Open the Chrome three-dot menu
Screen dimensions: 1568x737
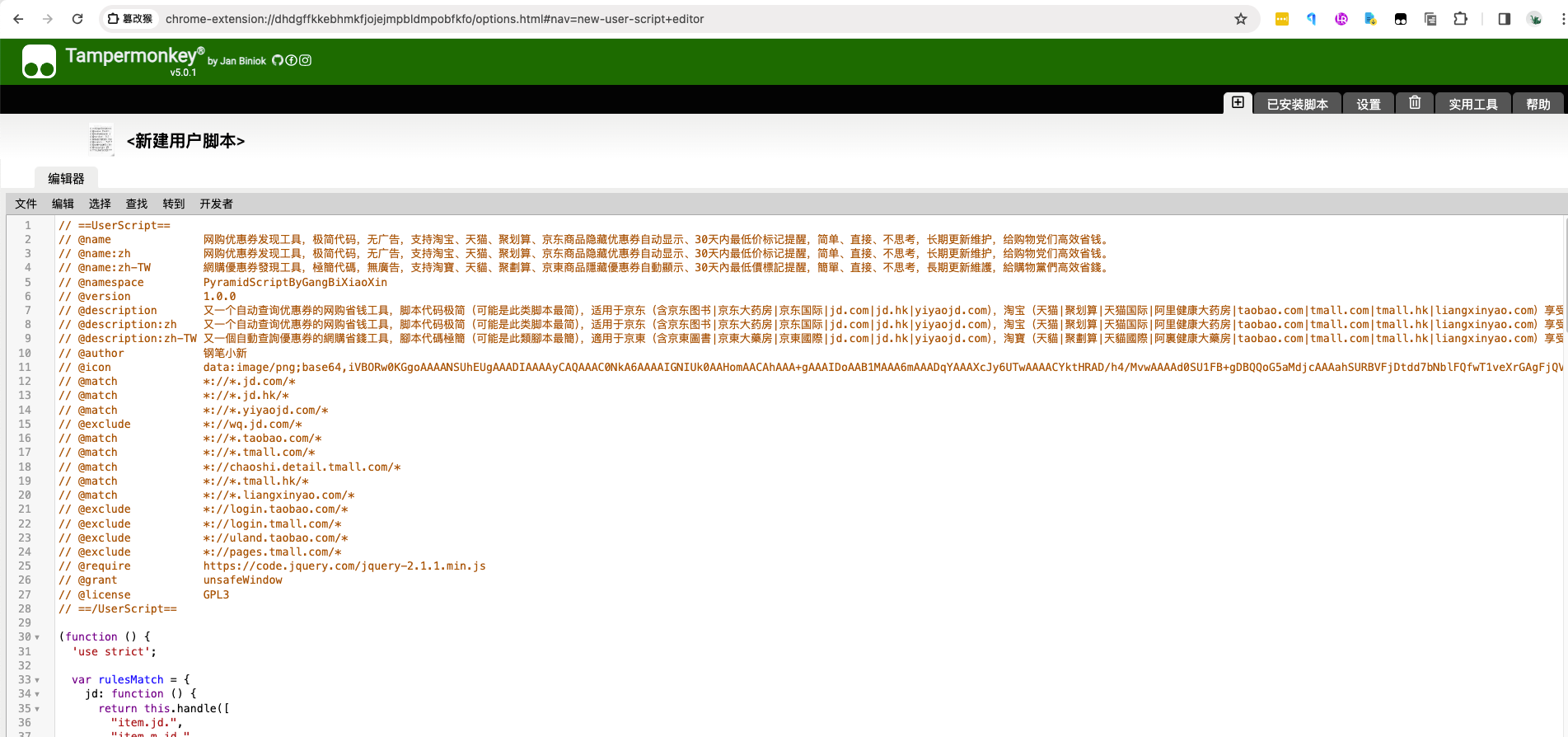click(x=1562, y=19)
